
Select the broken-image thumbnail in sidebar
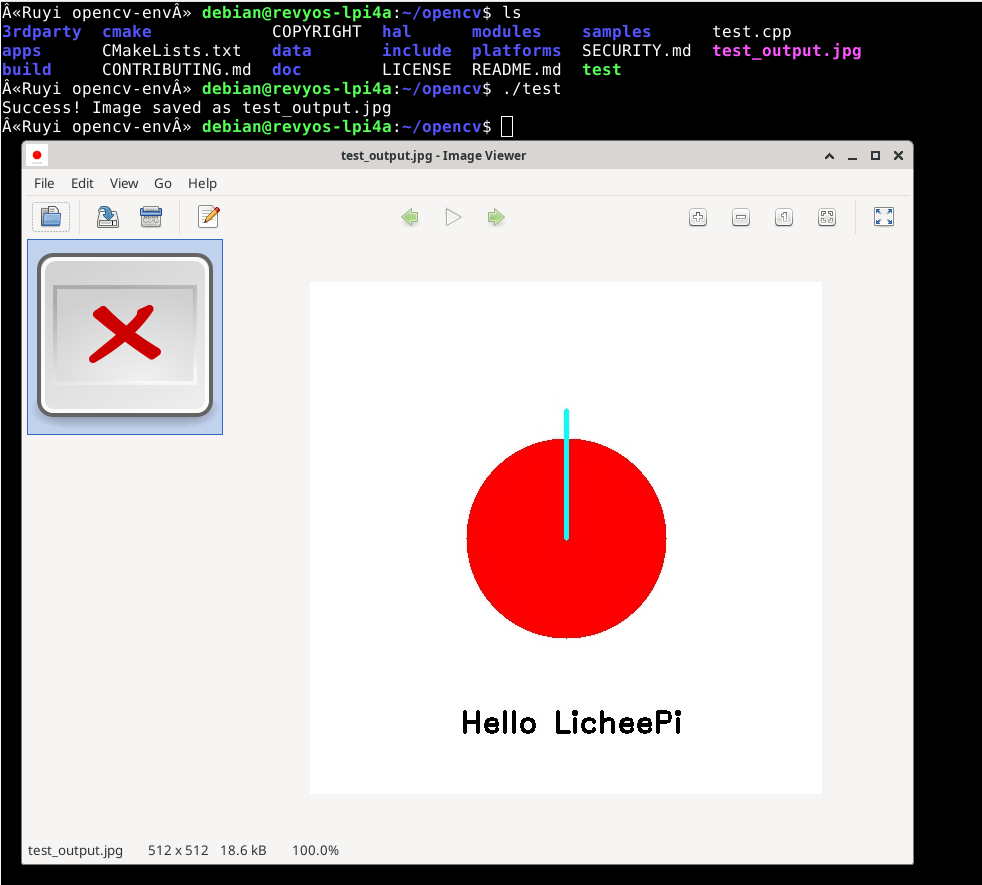pyautogui.click(x=125, y=336)
